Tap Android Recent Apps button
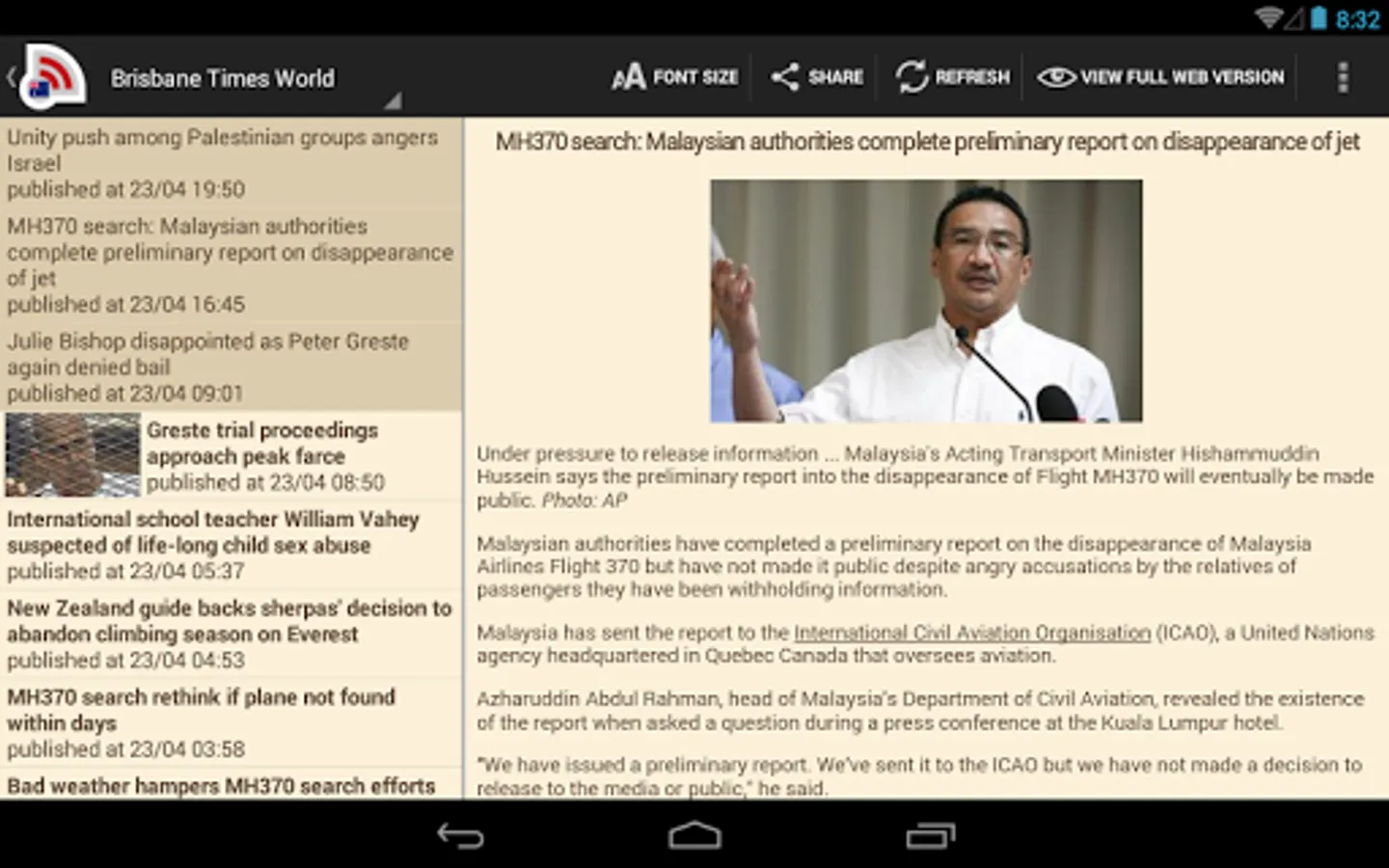This screenshot has width=1389, height=868. tap(930, 835)
